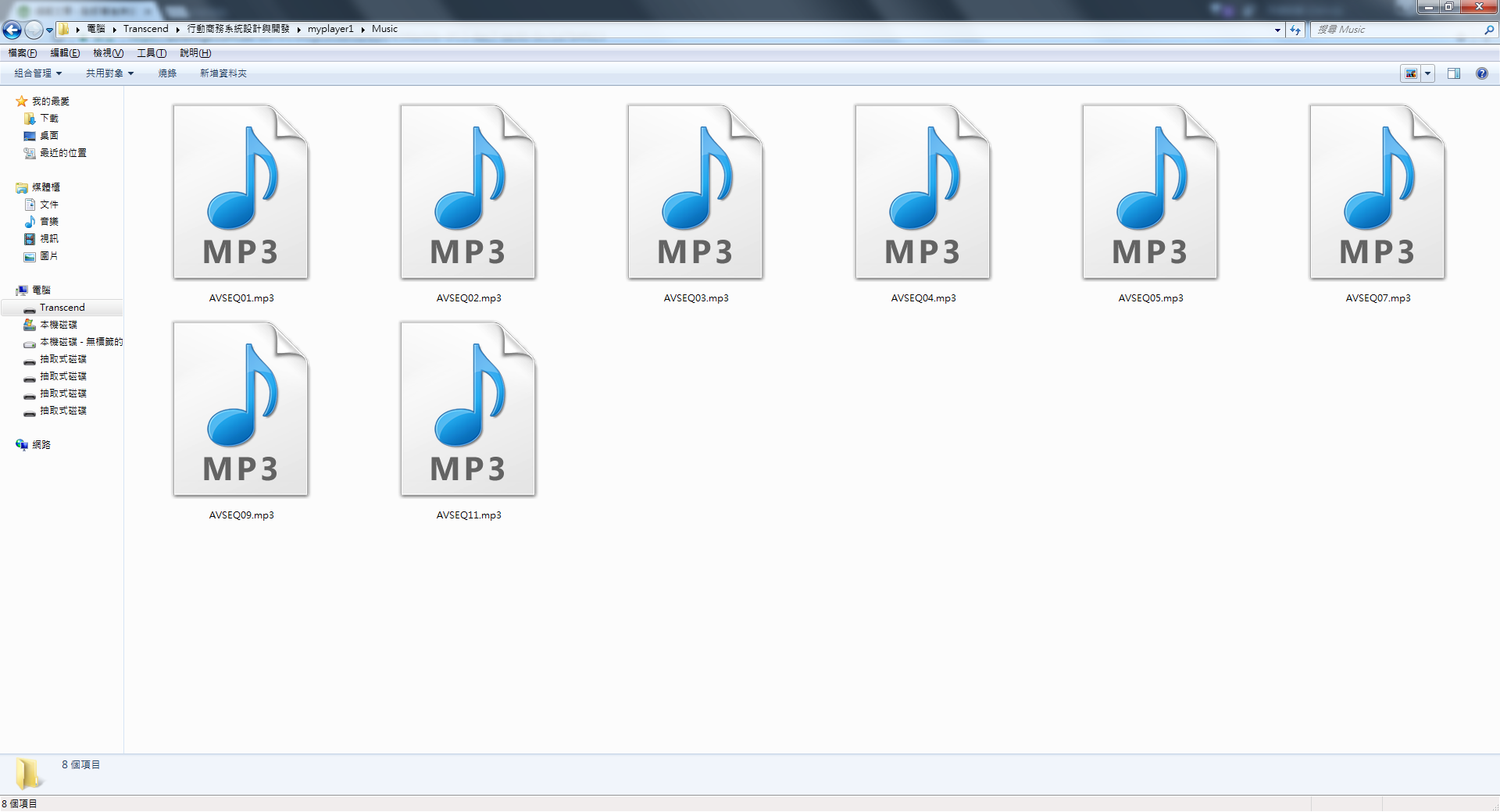
Task: Click the change view icon button
Action: 1411,73
